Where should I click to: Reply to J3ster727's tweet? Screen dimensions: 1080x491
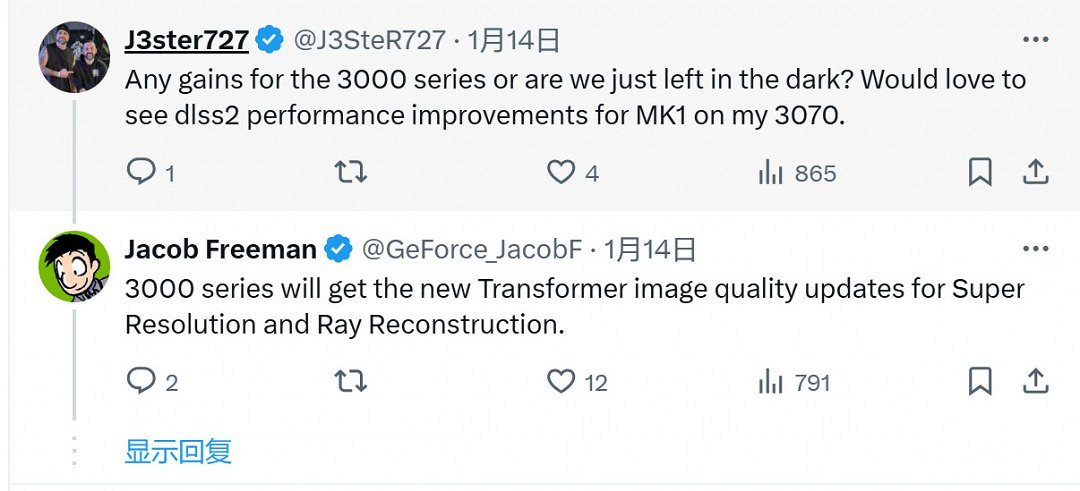(142, 173)
